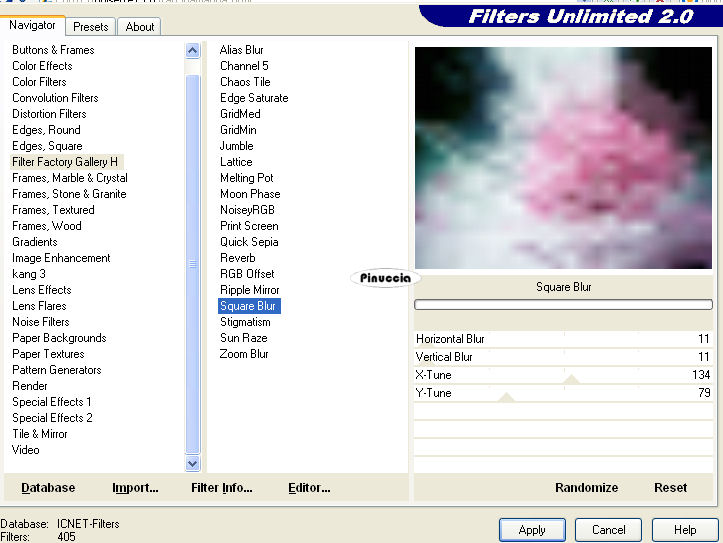Select Video category

click(25, 450)
